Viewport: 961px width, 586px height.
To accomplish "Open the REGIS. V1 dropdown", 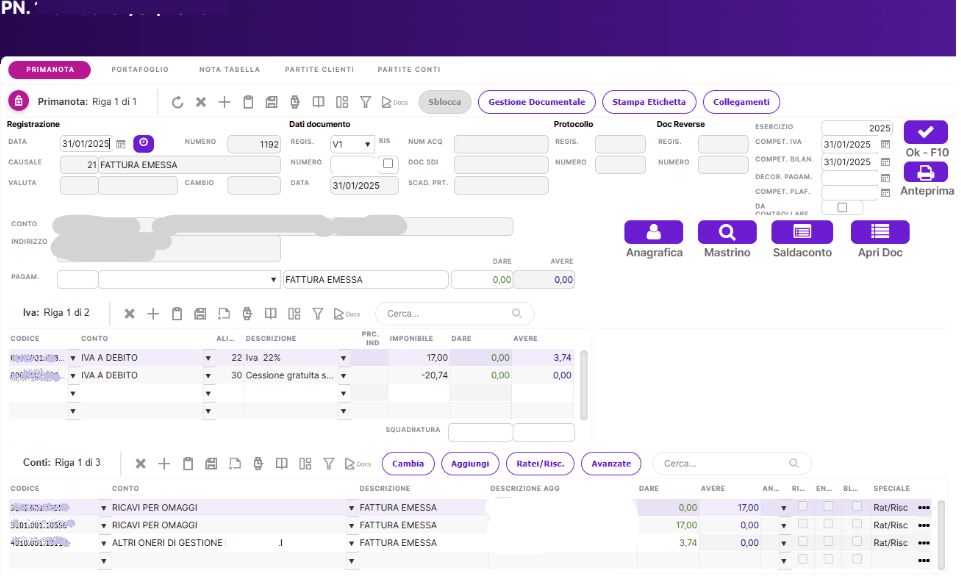I will 367,145.
